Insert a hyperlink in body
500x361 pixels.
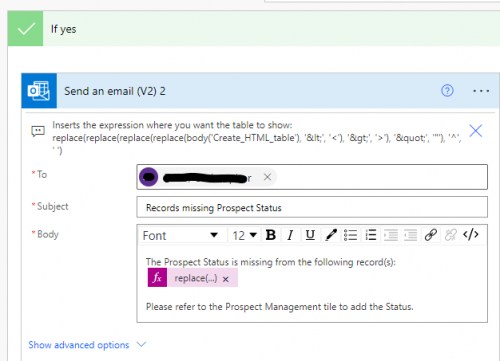point(431,235)
